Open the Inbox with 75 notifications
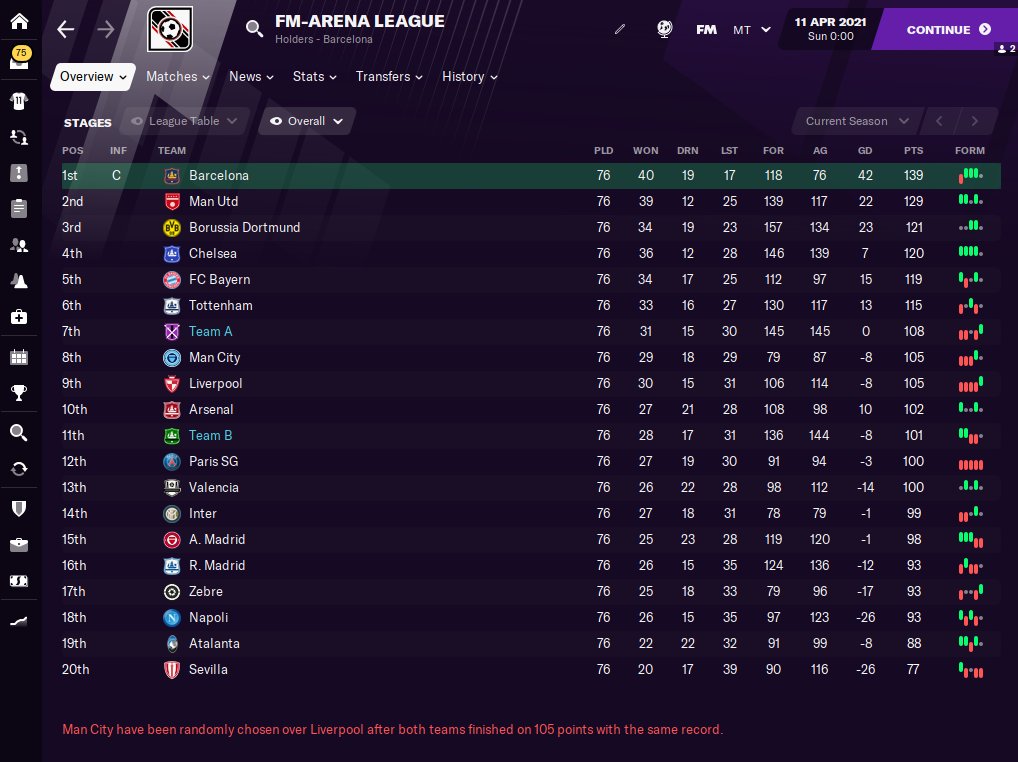Image resolution: width=1018 pixels, height=762 pixels. (20, 61)
